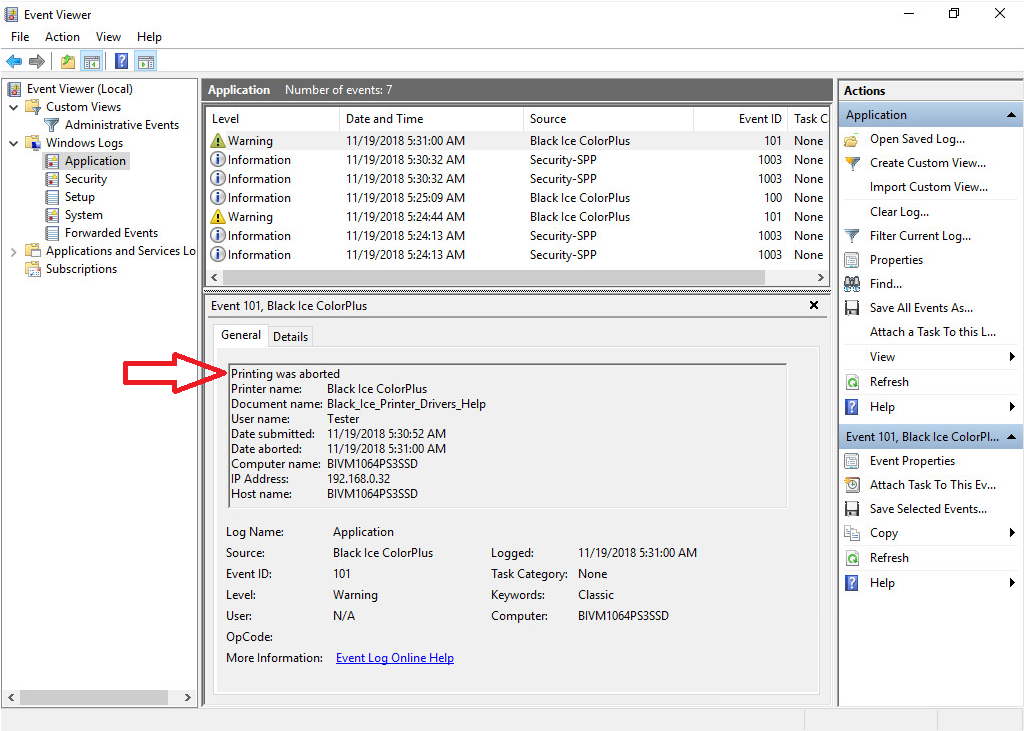Click the Create Custom View icon
Screen dimensions: 1024x731
852,163
